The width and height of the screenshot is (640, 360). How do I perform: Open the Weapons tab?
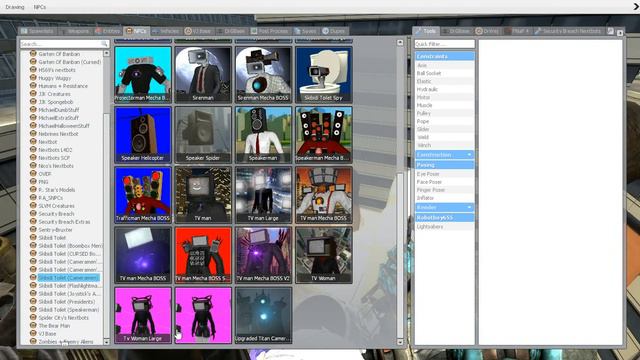coord(75,31)
